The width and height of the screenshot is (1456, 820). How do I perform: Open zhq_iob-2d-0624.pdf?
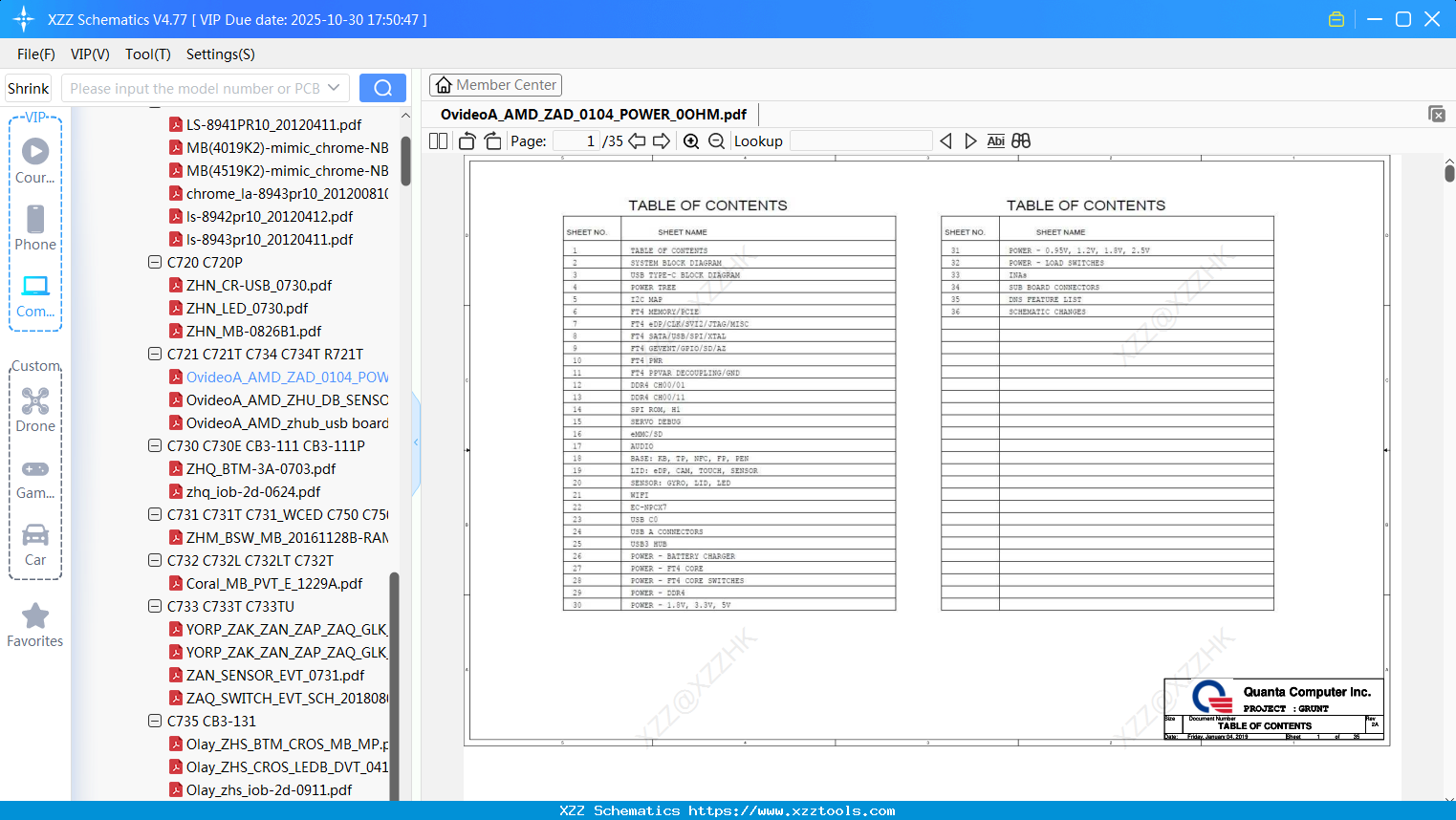click(x=253, y=491)
